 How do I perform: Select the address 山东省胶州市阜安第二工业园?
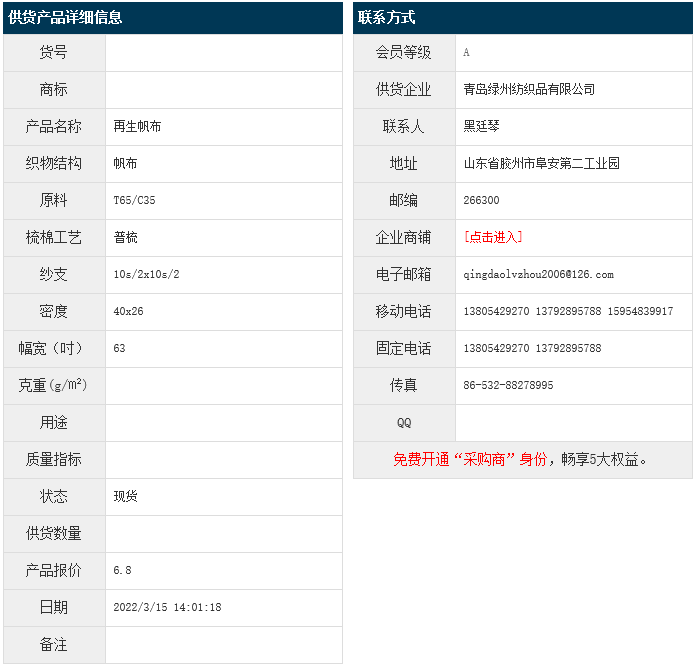click(x=541, y=163)
